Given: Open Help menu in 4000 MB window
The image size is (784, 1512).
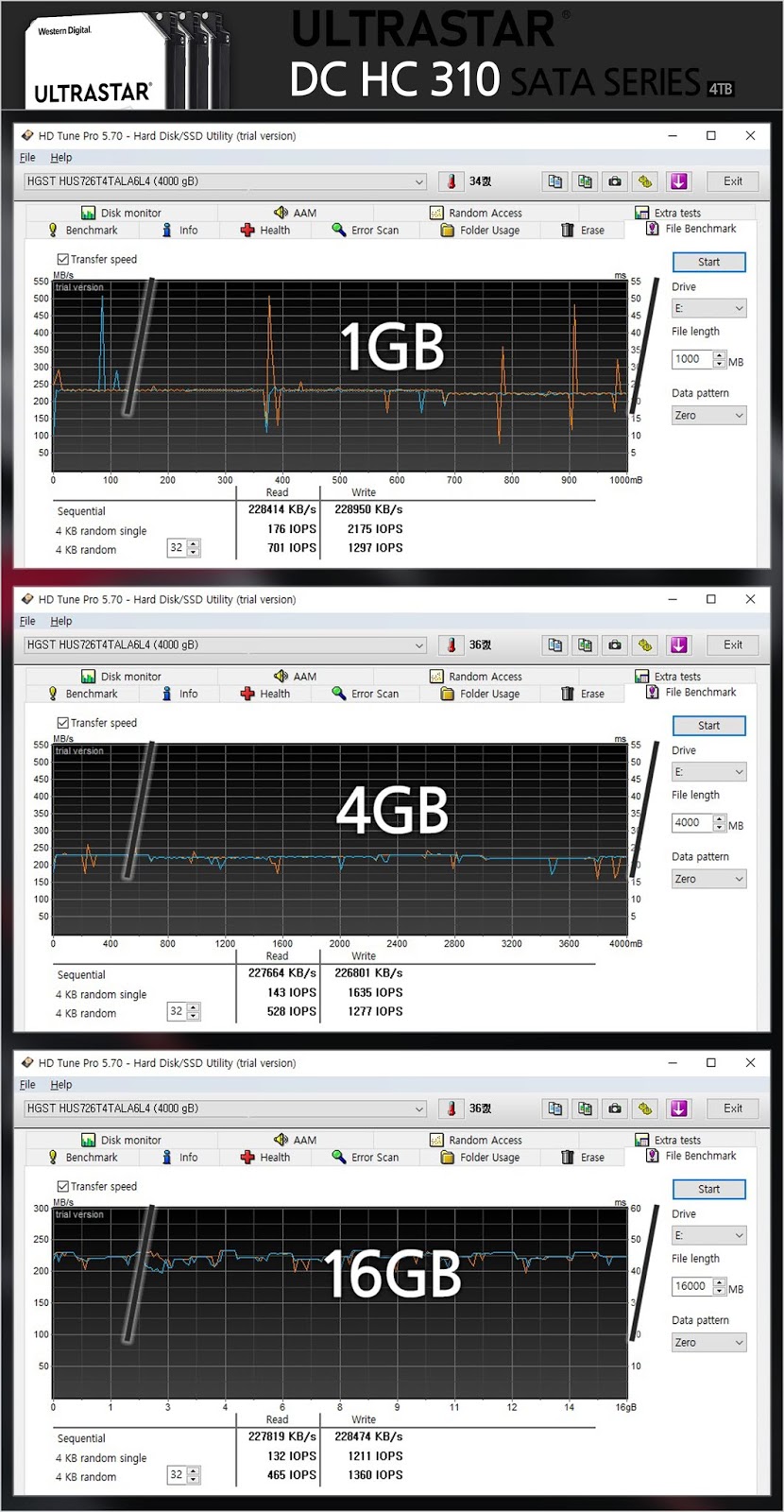Looking at the screenshot, I should pyautogui.click(x=61, y=622).
